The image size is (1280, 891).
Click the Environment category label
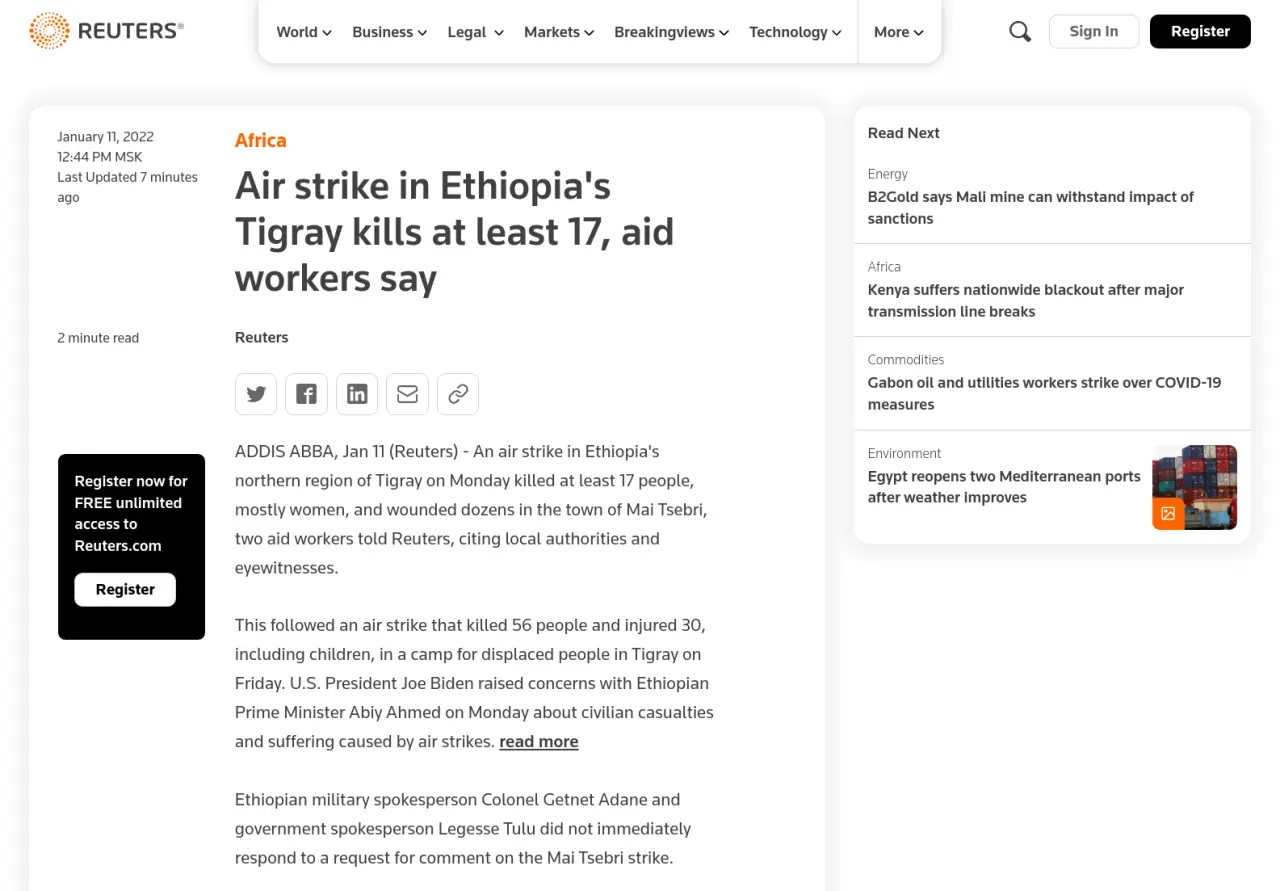click(x=904, y=453)
